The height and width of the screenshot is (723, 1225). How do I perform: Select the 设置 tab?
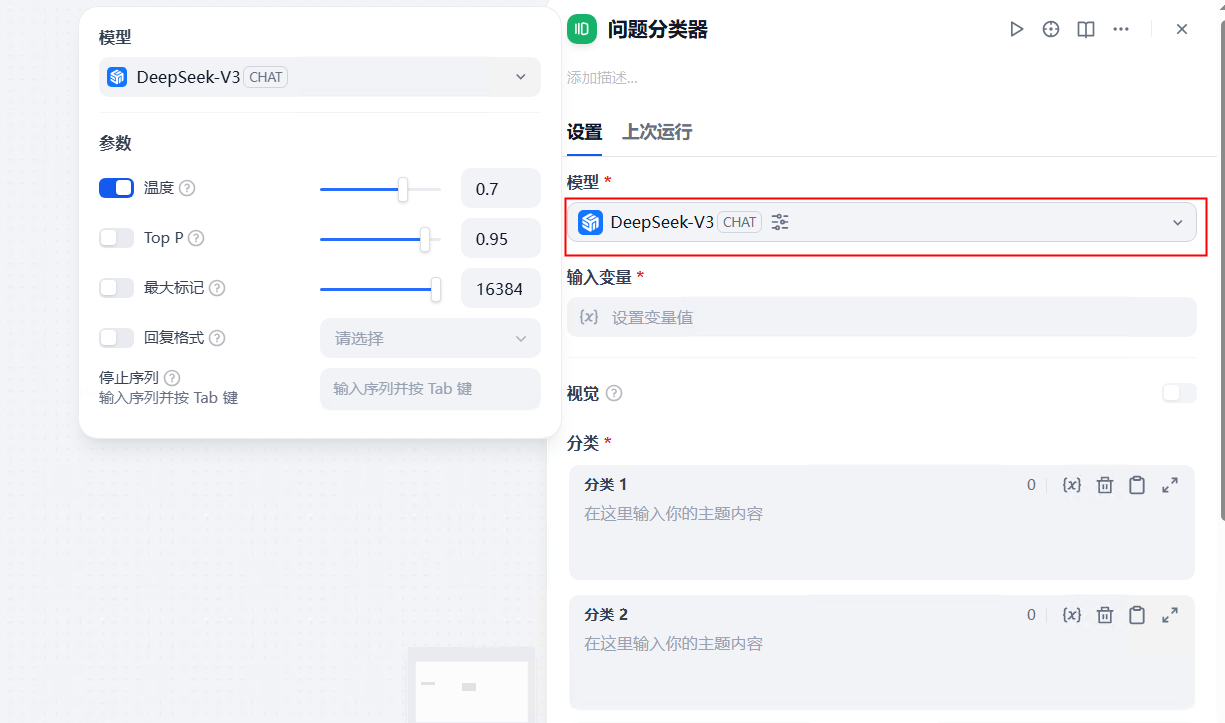tap(584, 131)
